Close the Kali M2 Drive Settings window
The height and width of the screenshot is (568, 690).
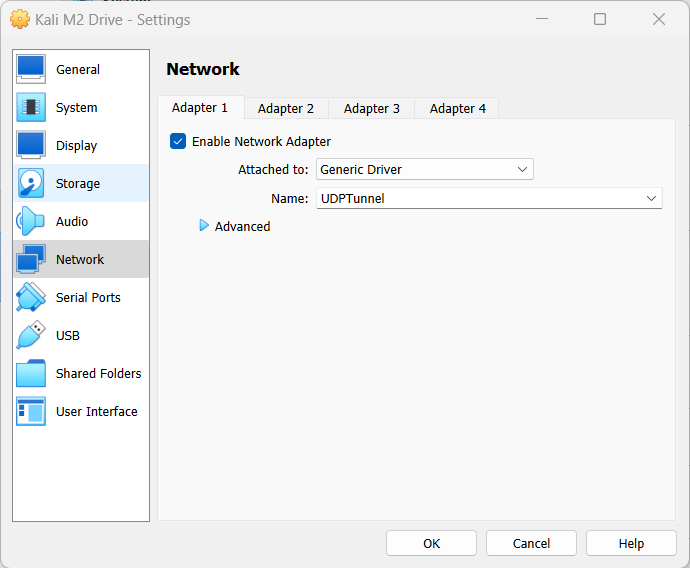[659, 19]
